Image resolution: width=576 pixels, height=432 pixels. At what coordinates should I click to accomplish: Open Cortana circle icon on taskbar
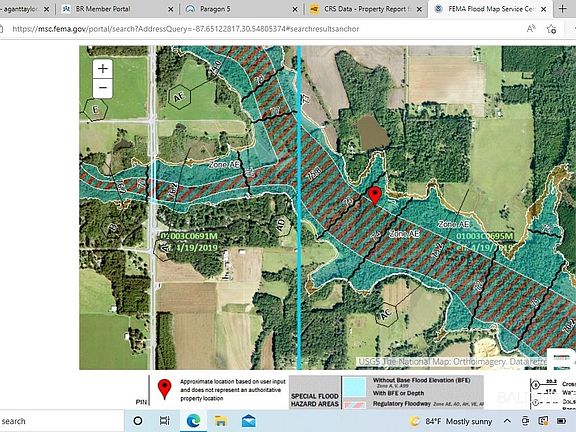pyautogui.click(x=138, y=421)
